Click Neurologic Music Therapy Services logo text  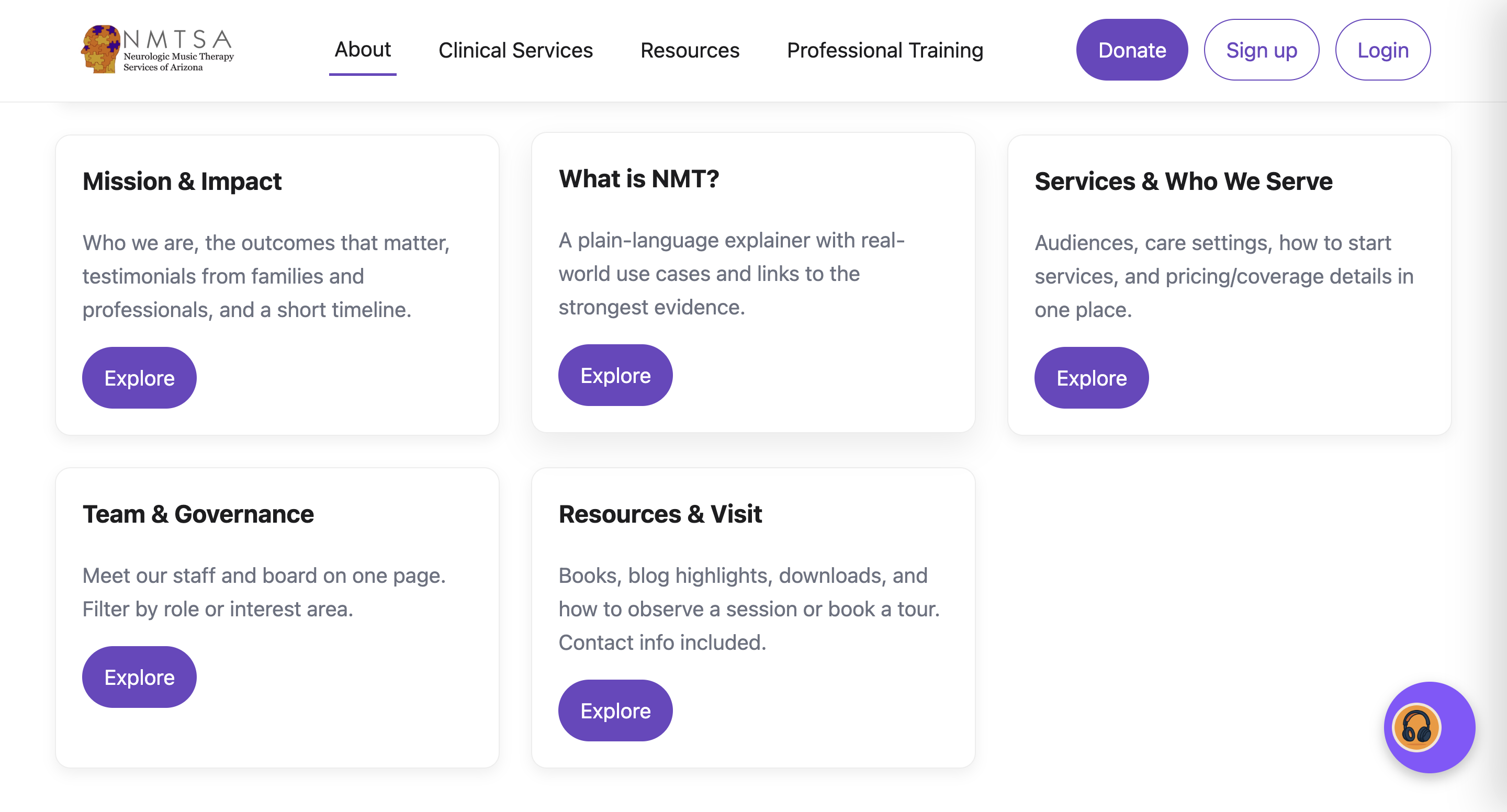(x=178, y=61)
